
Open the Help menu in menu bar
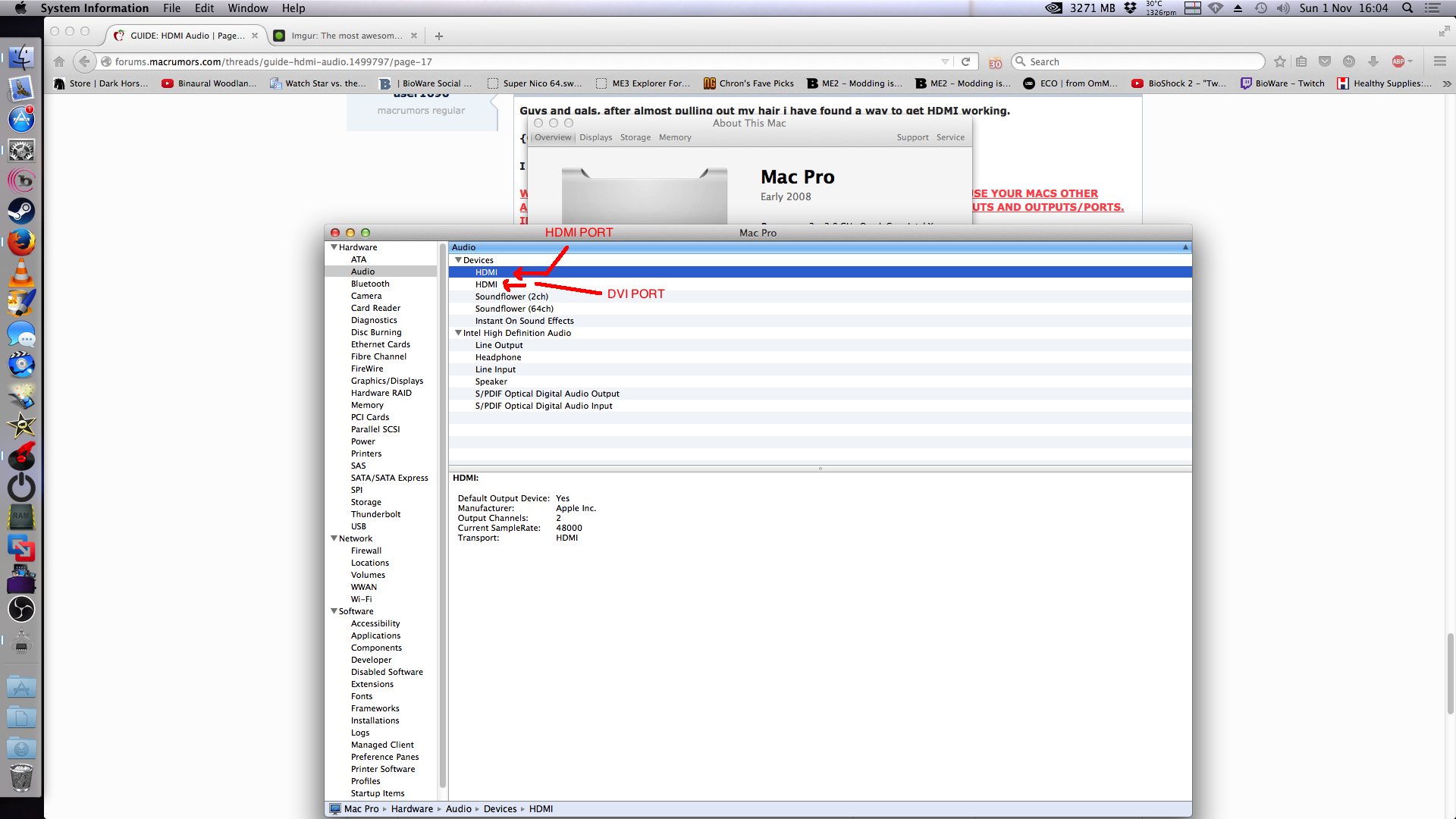click(x=293, y=8)
